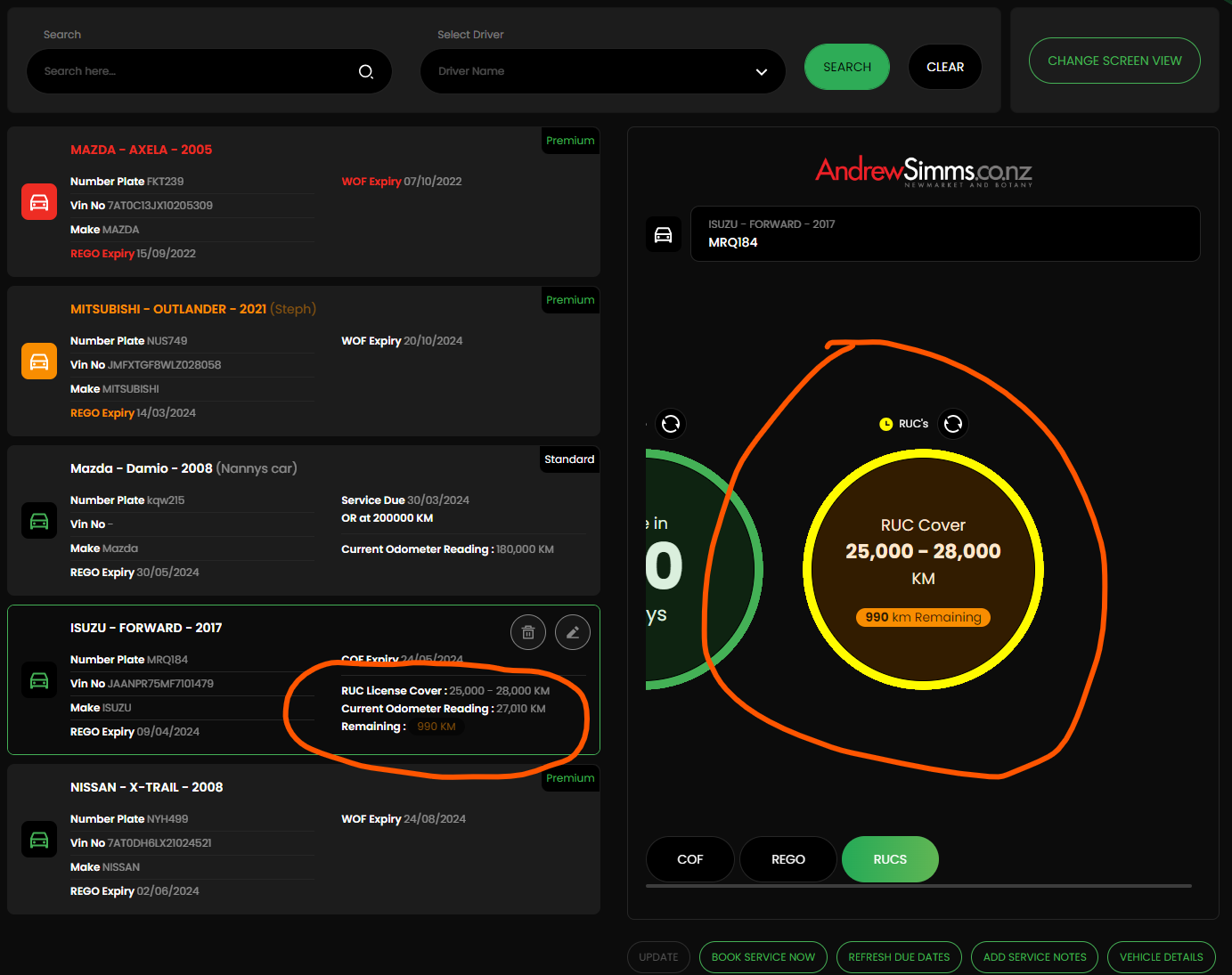Click the car icon beside selected vehicle MRQ184

click(664, 234)
